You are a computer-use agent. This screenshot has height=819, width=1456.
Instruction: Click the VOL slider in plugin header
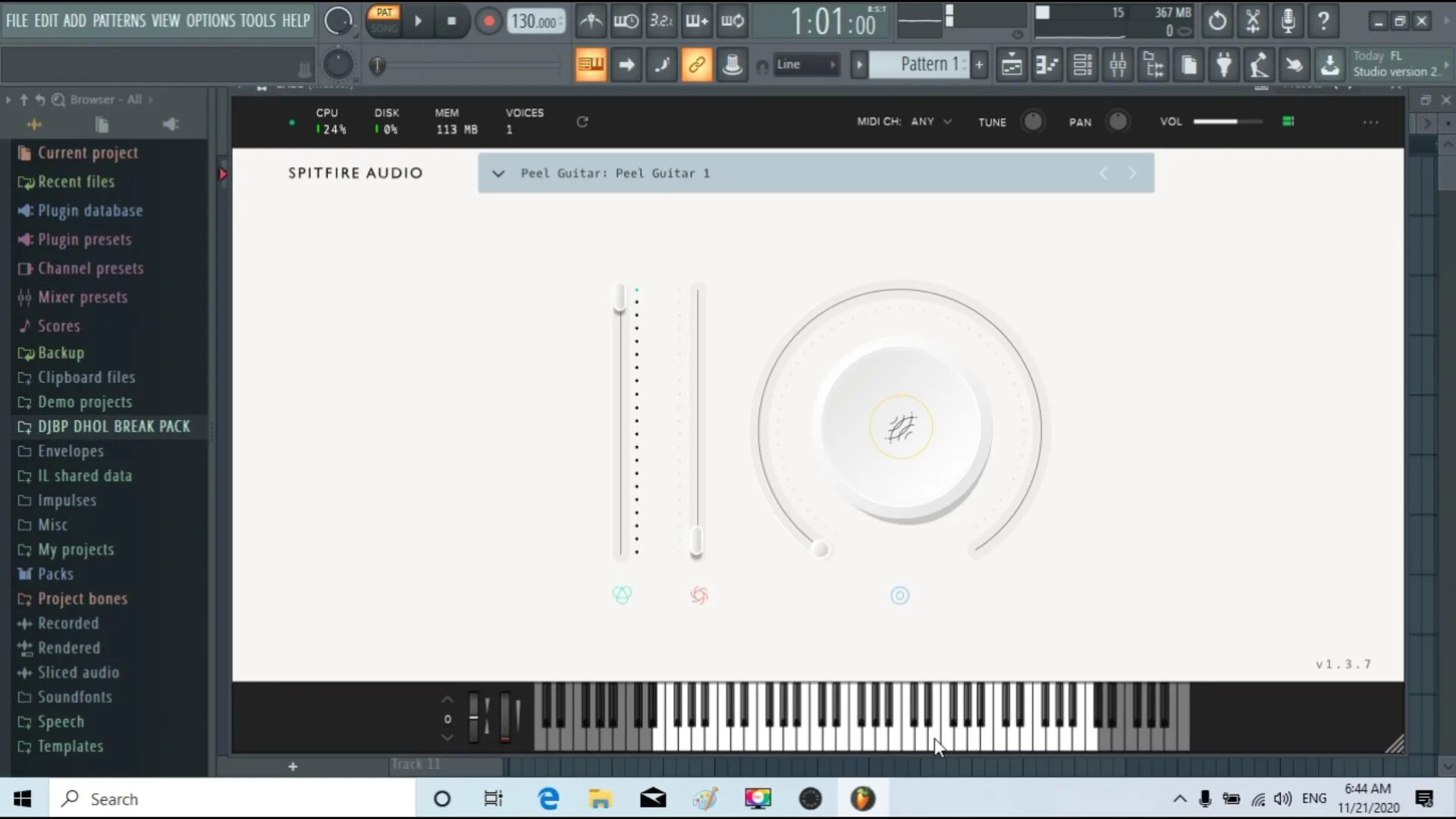click(1227, 122)
